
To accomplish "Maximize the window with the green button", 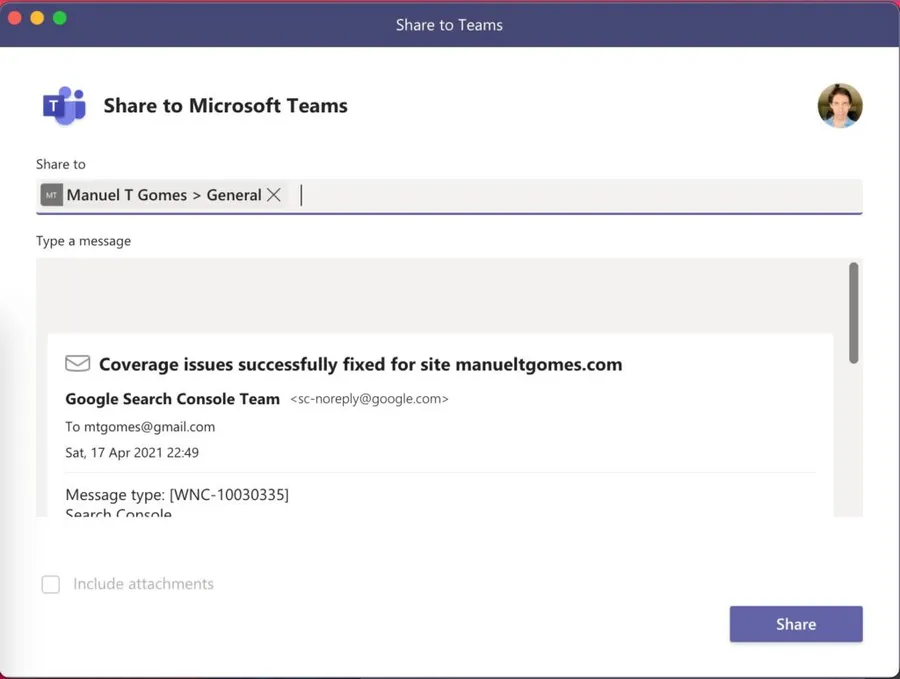I will coord(59,18).
